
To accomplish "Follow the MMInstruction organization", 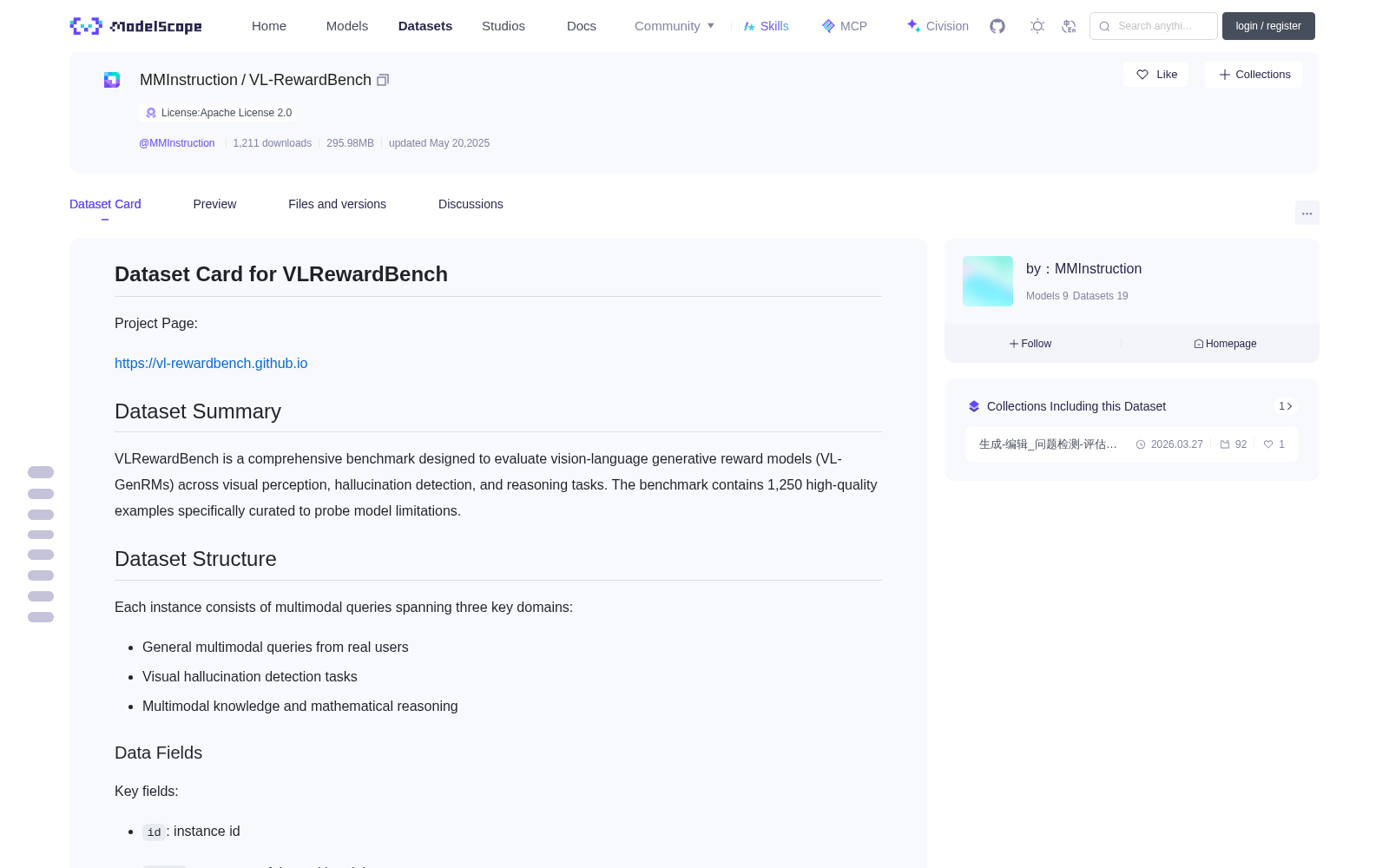I will (x=1030, y=344).
